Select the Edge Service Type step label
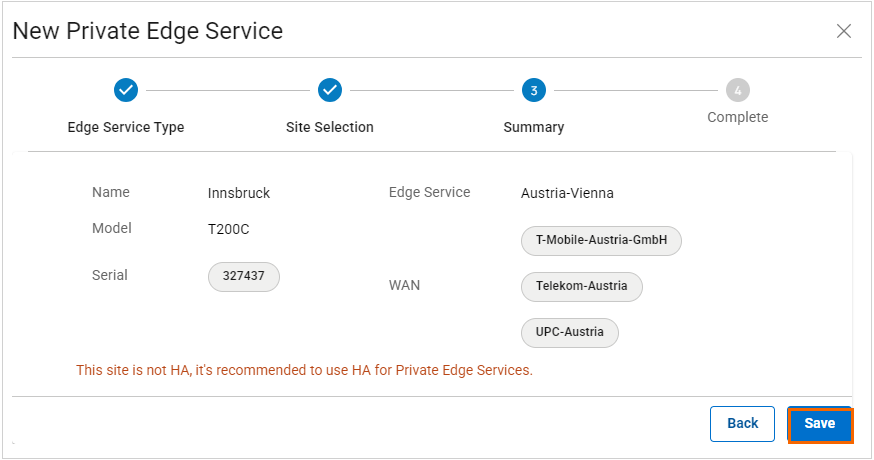The height and width of the screenshot is (460, 874). 126,127
